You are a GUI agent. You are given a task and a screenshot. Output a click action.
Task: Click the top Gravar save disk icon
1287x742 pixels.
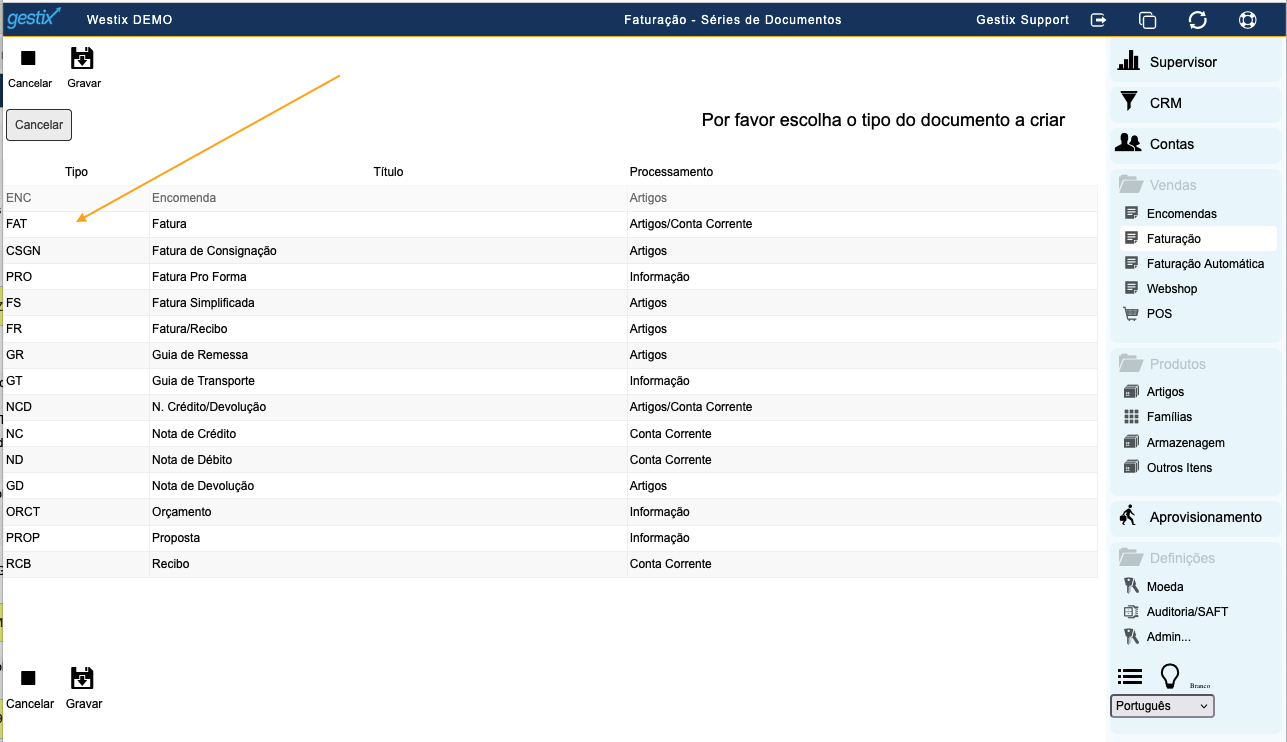pos(83,59)
